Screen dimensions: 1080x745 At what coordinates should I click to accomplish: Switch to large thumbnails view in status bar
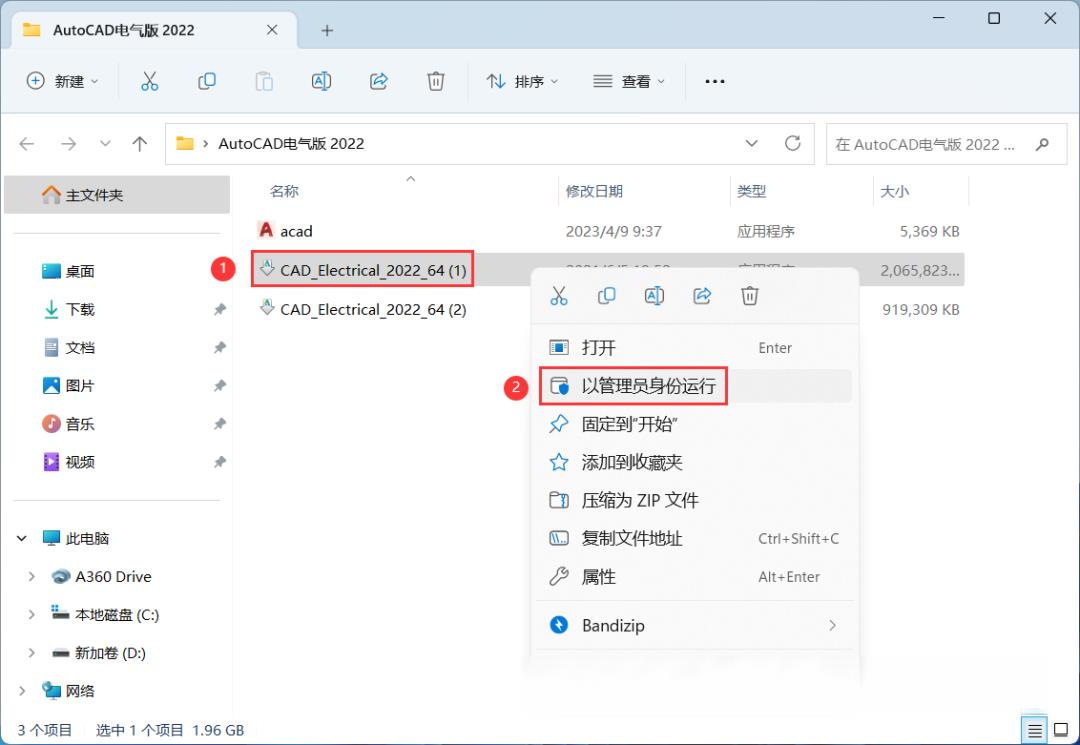tap(1061, 730)
